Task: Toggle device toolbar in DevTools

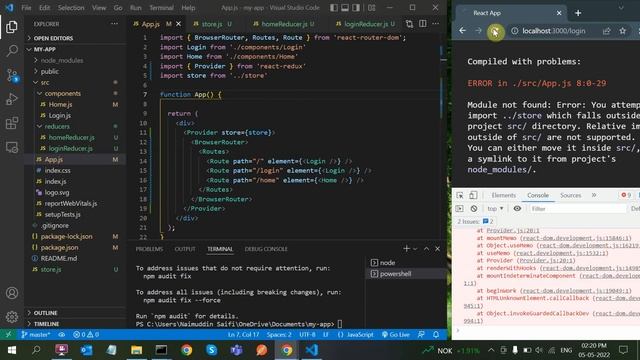Action: (473, 195)
